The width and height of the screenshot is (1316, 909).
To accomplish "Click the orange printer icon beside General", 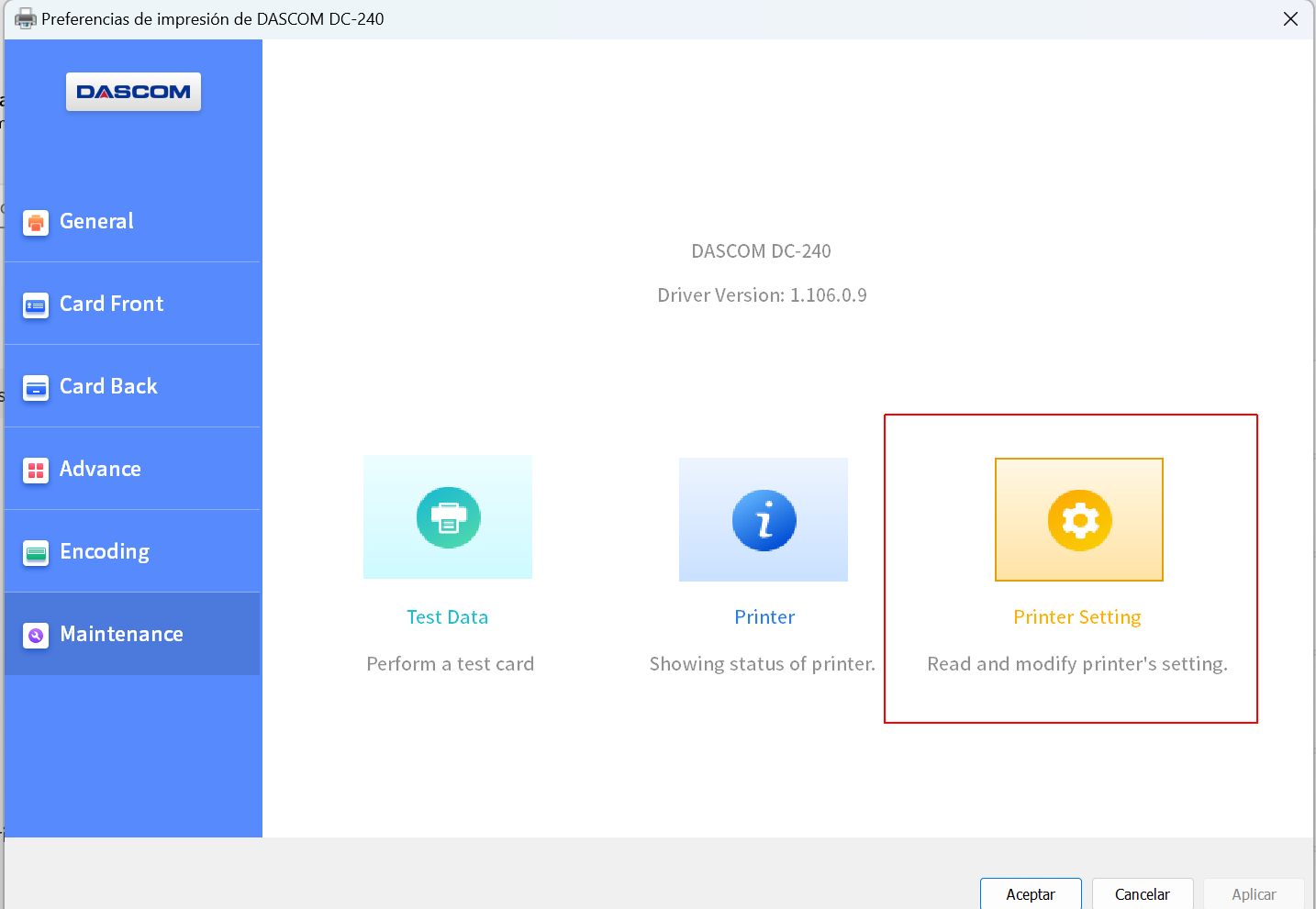I will tap(36, 222).
